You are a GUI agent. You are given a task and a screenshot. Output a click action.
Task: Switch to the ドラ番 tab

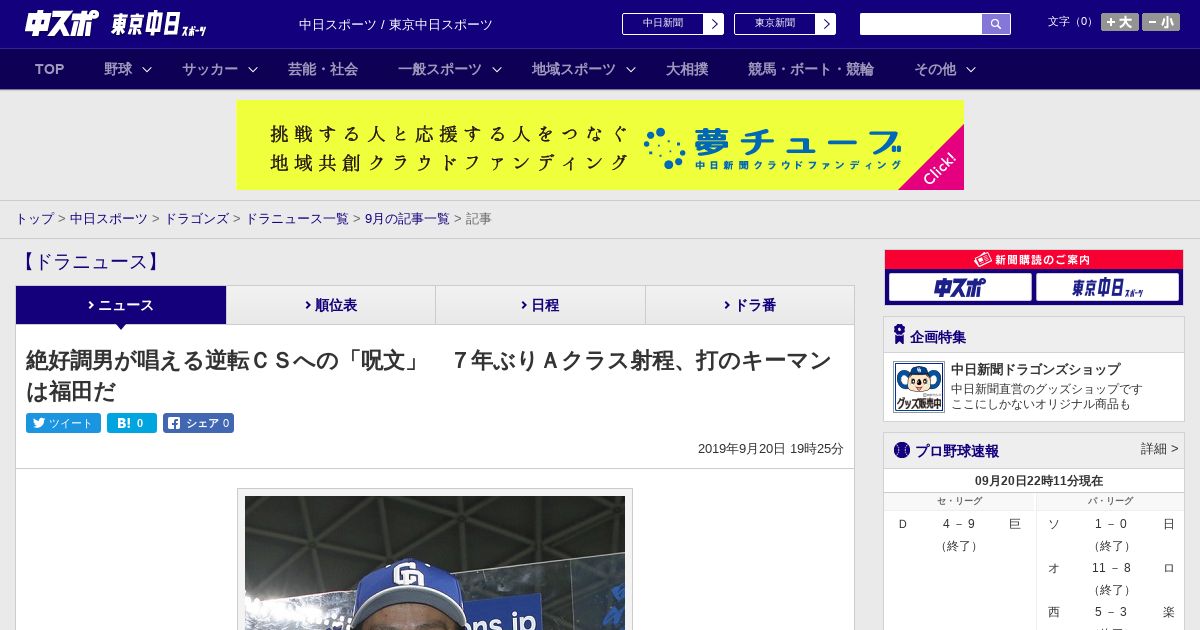tap(750, 305)
